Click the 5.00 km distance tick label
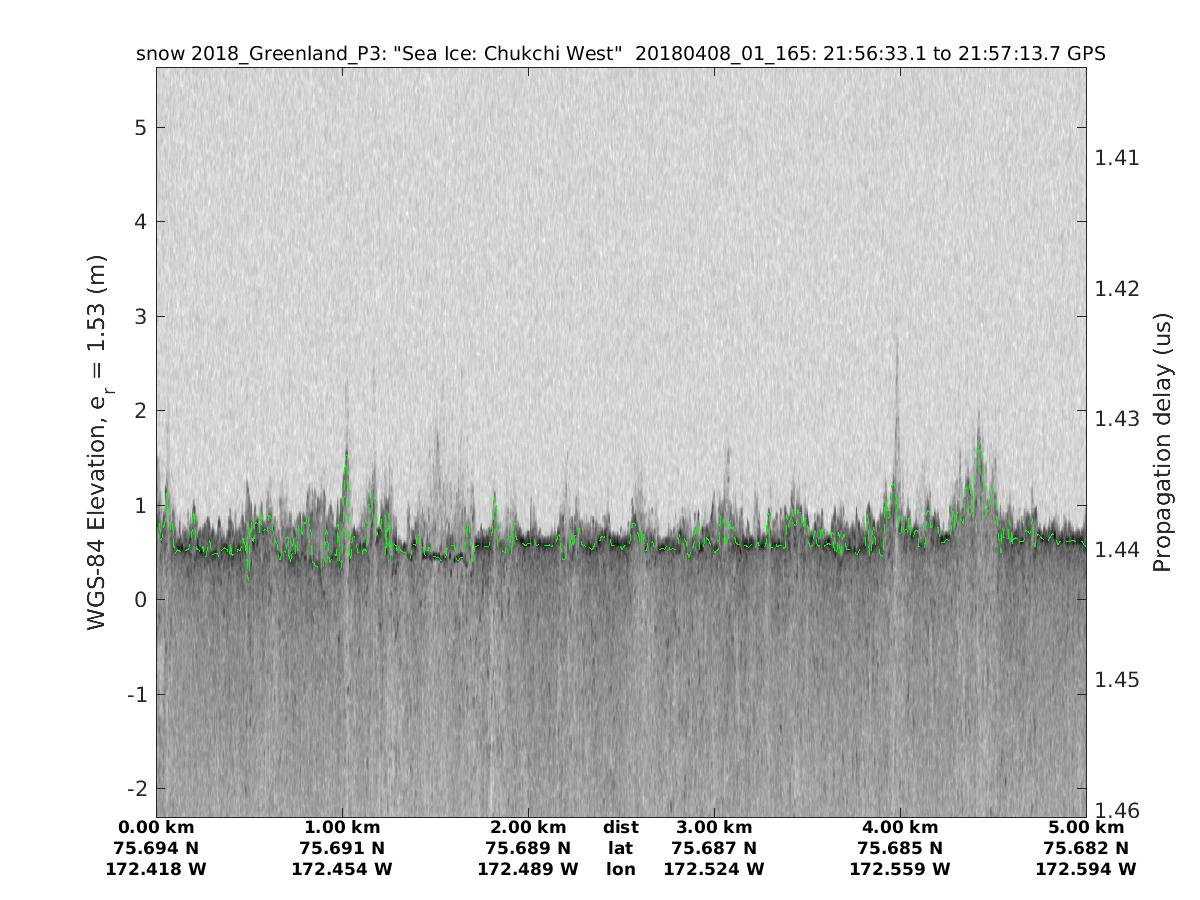The width and height of the screenshot is (1200, 900). 1086,827
